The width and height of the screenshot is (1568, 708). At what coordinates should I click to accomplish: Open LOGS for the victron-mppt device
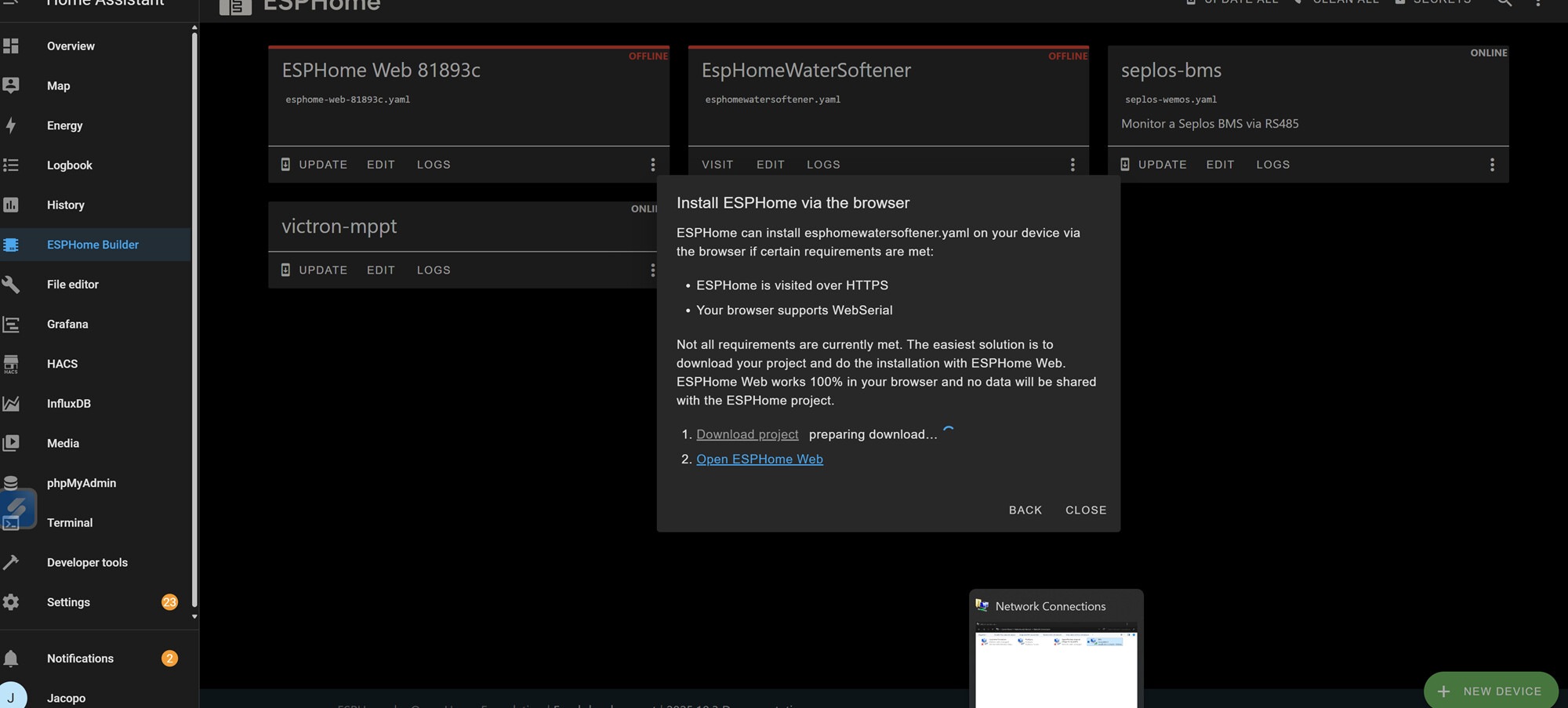pos(434,270)
